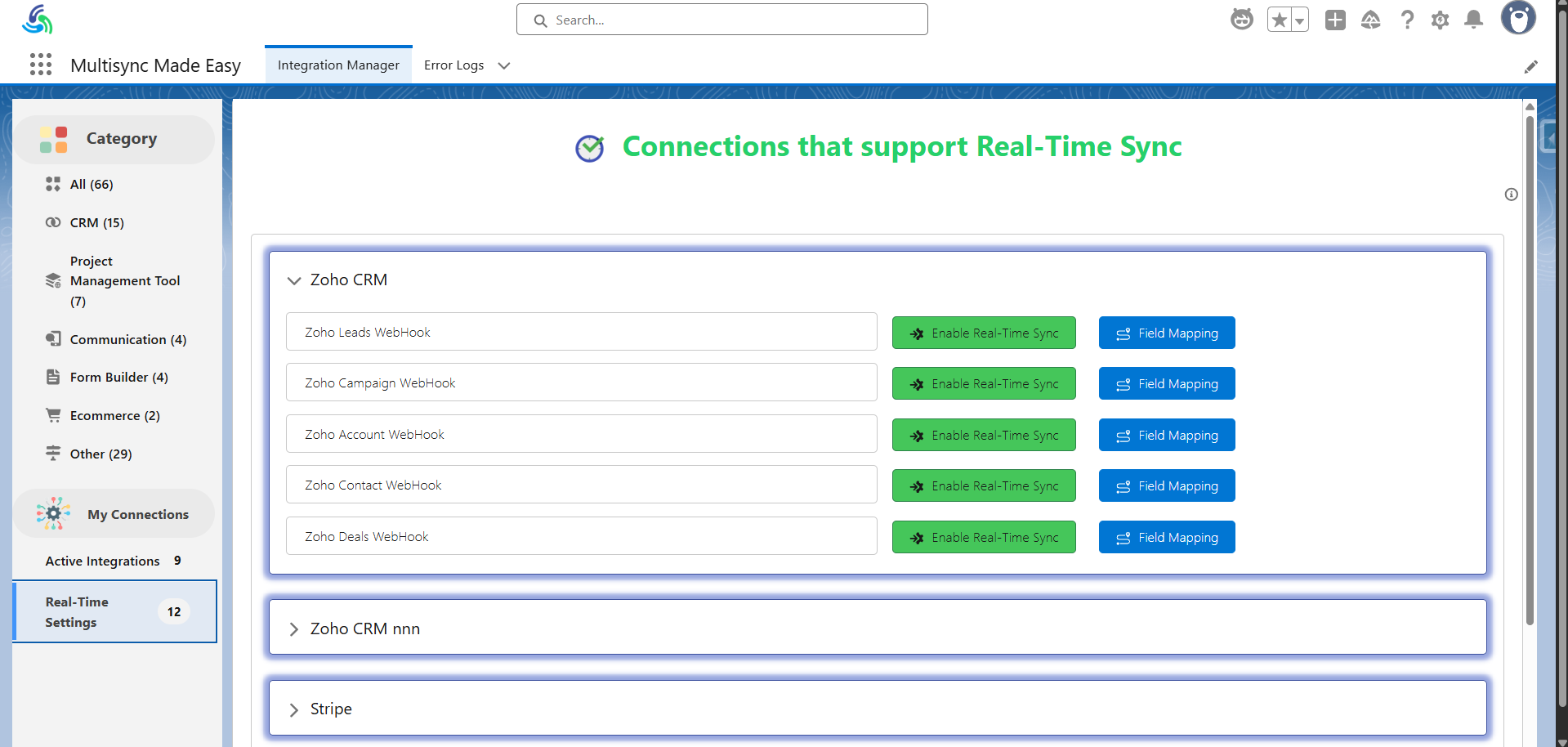Click the Zoho Deals WebHook row

pos(582,536)
